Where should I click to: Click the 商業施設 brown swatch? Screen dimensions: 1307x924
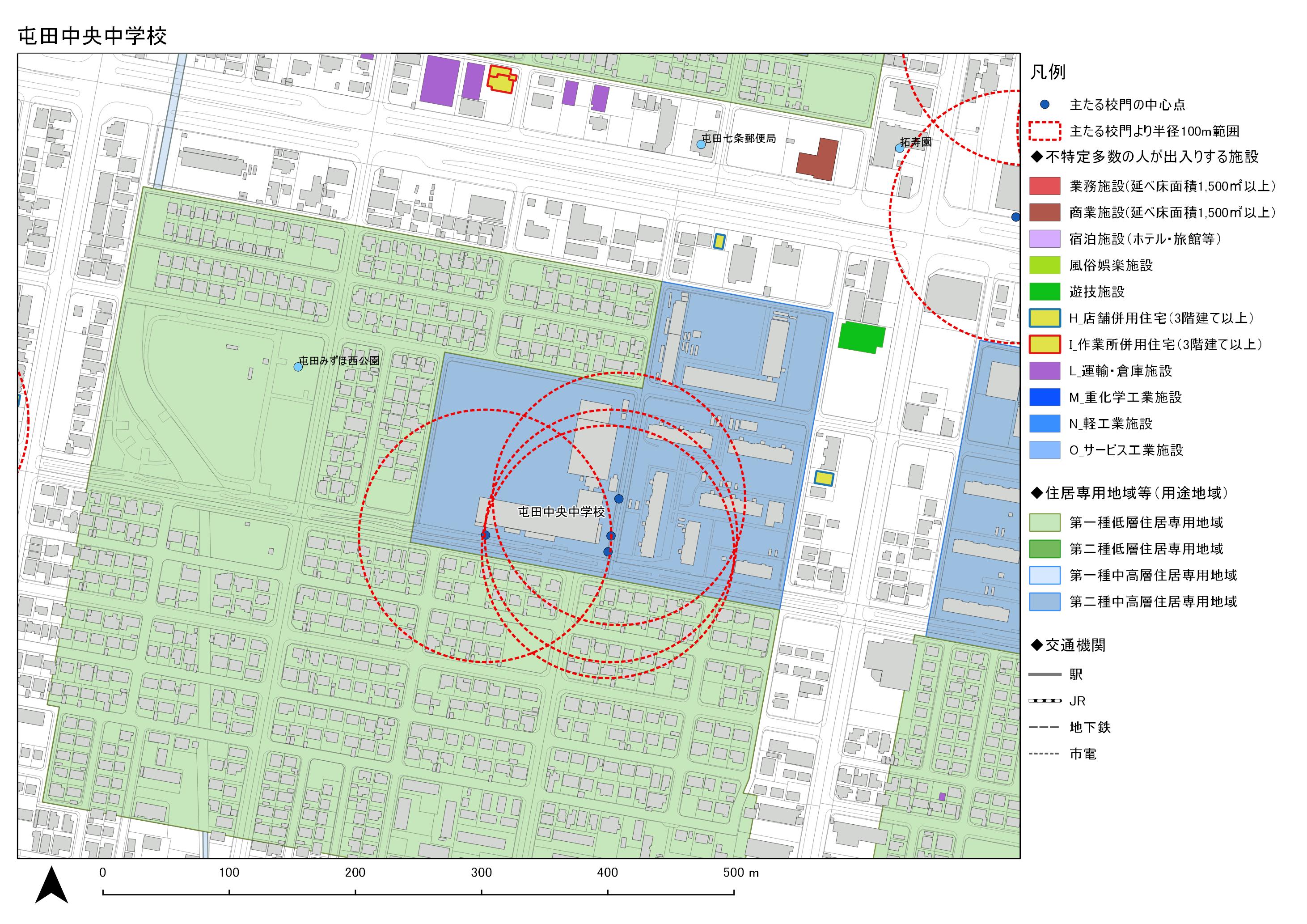tap(1045, 212)
